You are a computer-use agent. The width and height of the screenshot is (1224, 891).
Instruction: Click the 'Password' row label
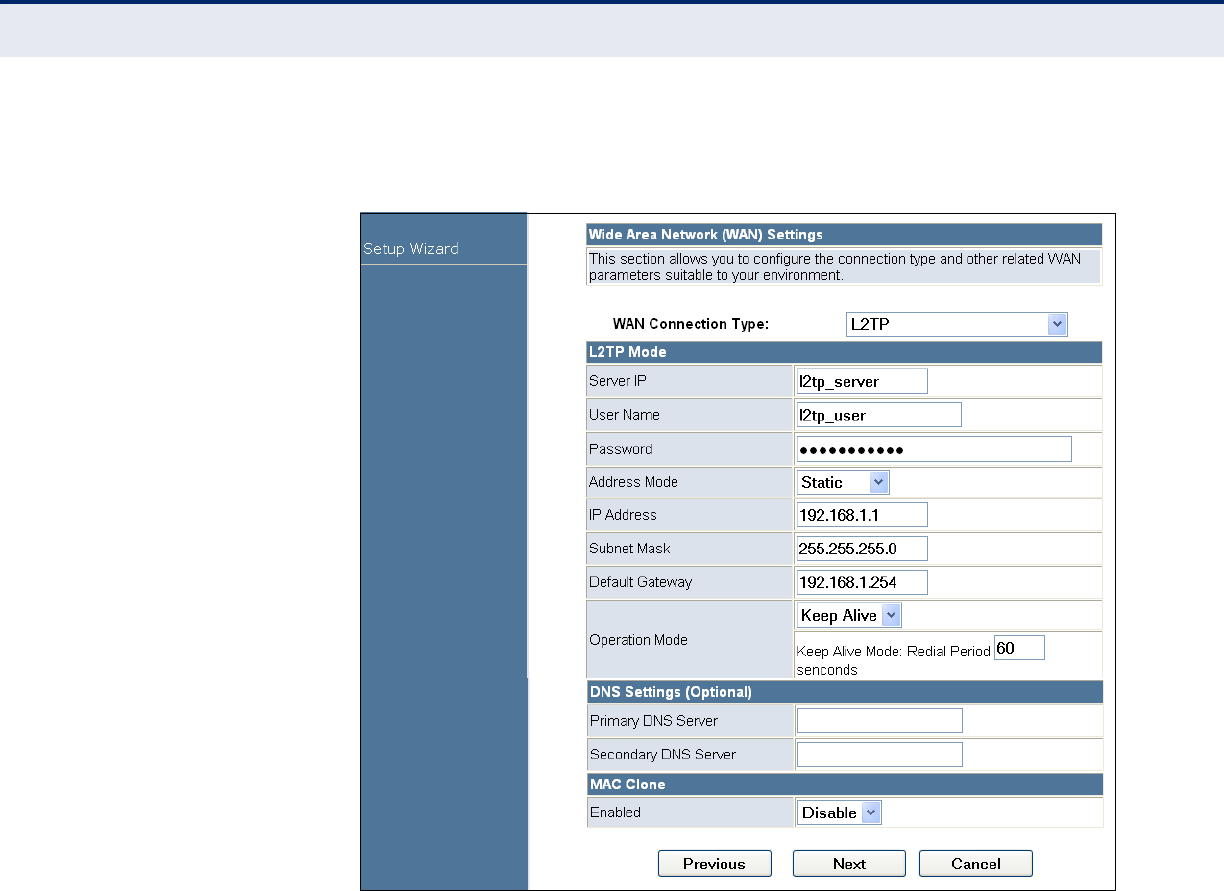click(x=621, y=449)
